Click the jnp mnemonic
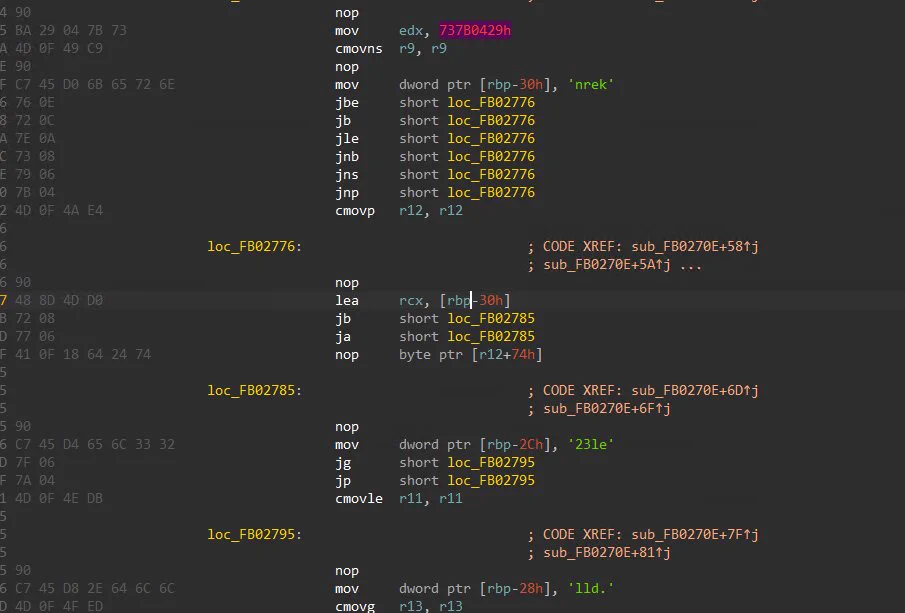905x613 pixels. [346, 192]
